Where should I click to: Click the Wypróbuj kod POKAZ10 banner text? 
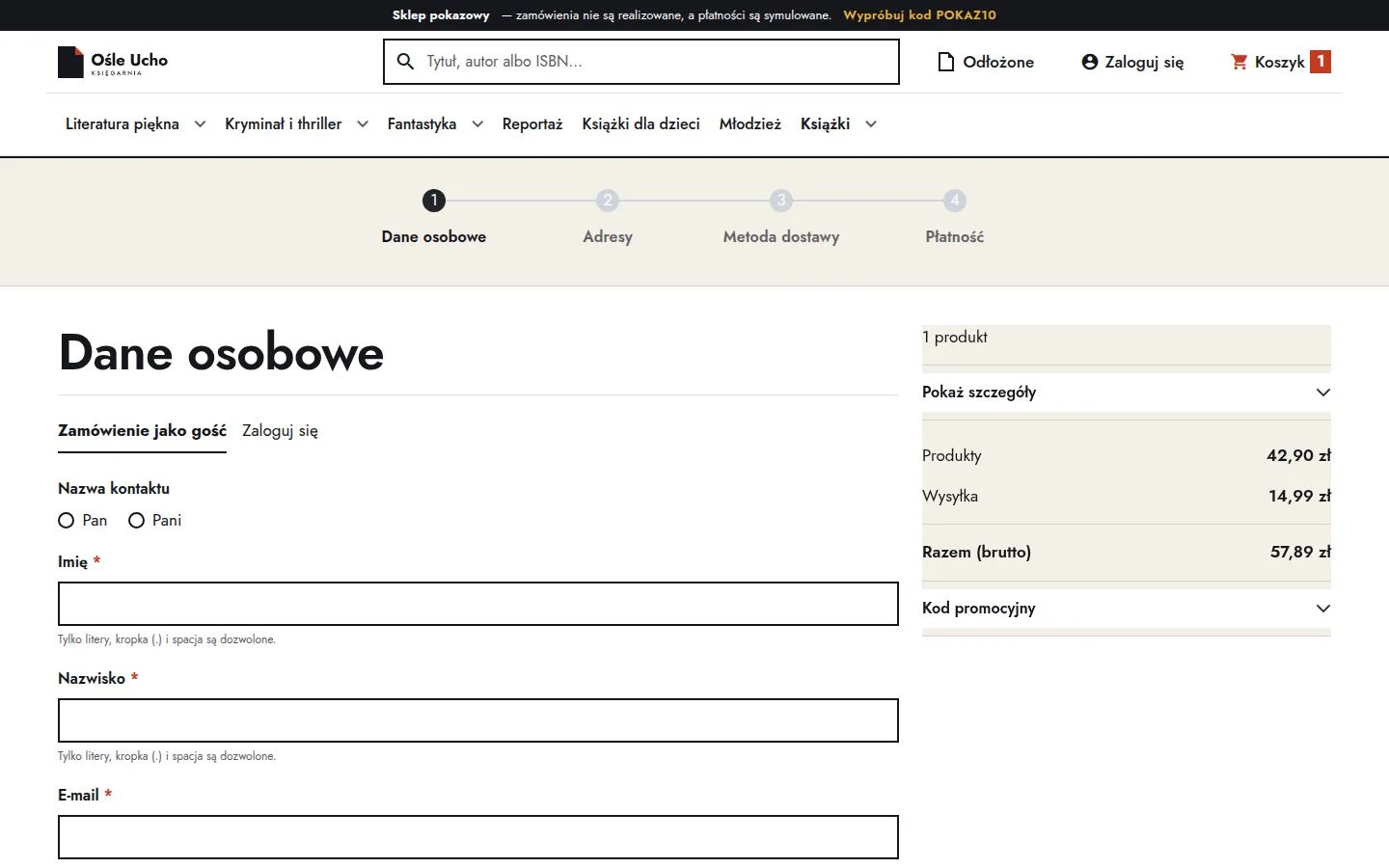point(919,15)
